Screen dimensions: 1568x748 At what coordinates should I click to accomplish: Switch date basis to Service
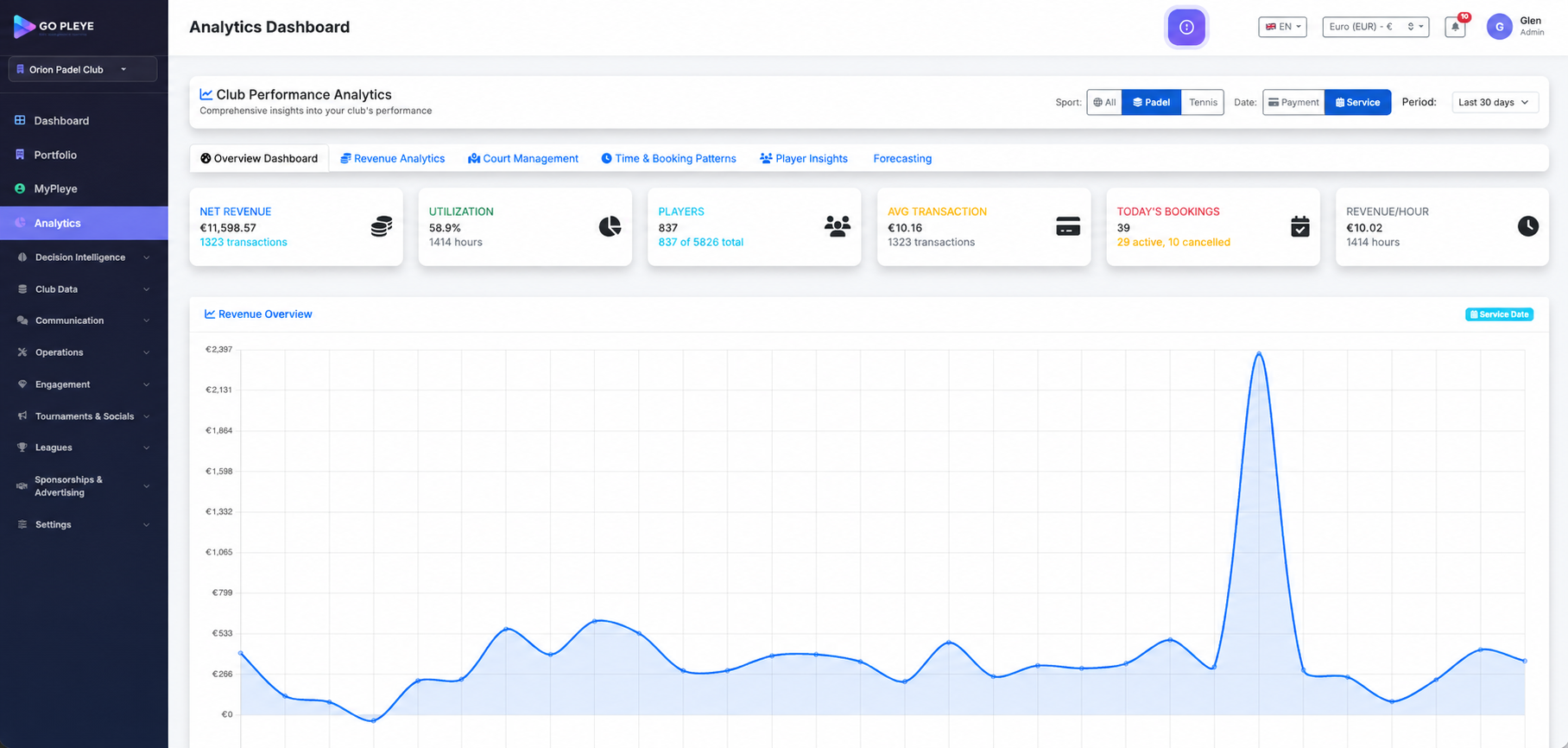tap(1357, 102)
